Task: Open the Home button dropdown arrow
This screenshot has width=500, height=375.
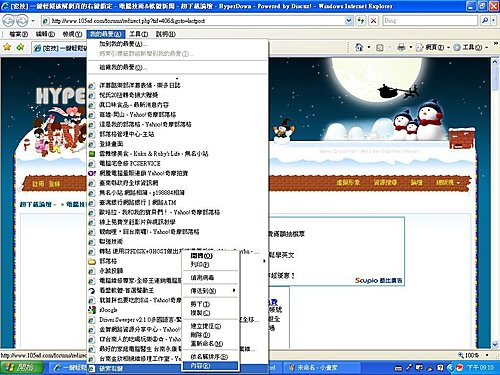Action: click(369, 47)
